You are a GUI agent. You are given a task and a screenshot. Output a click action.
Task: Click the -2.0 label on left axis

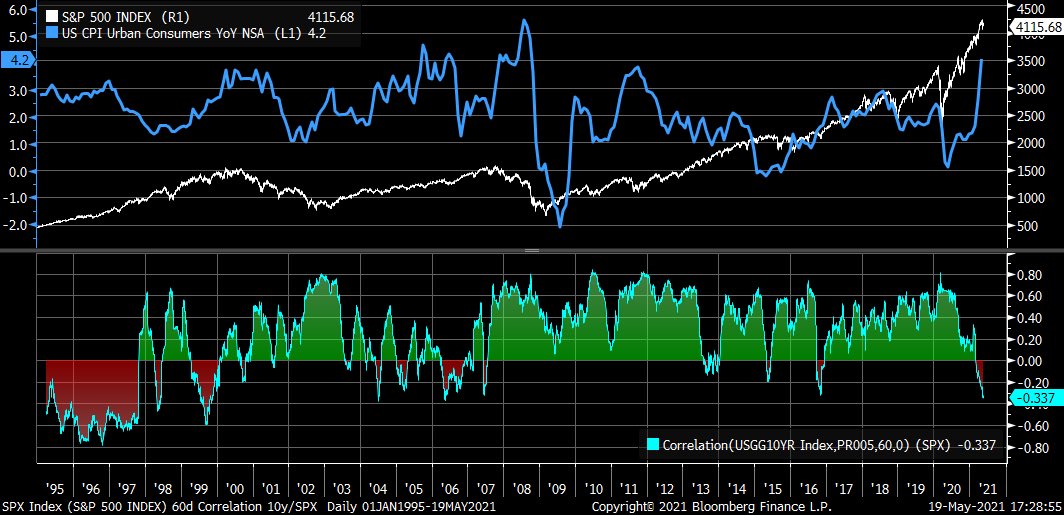point(16,225)
